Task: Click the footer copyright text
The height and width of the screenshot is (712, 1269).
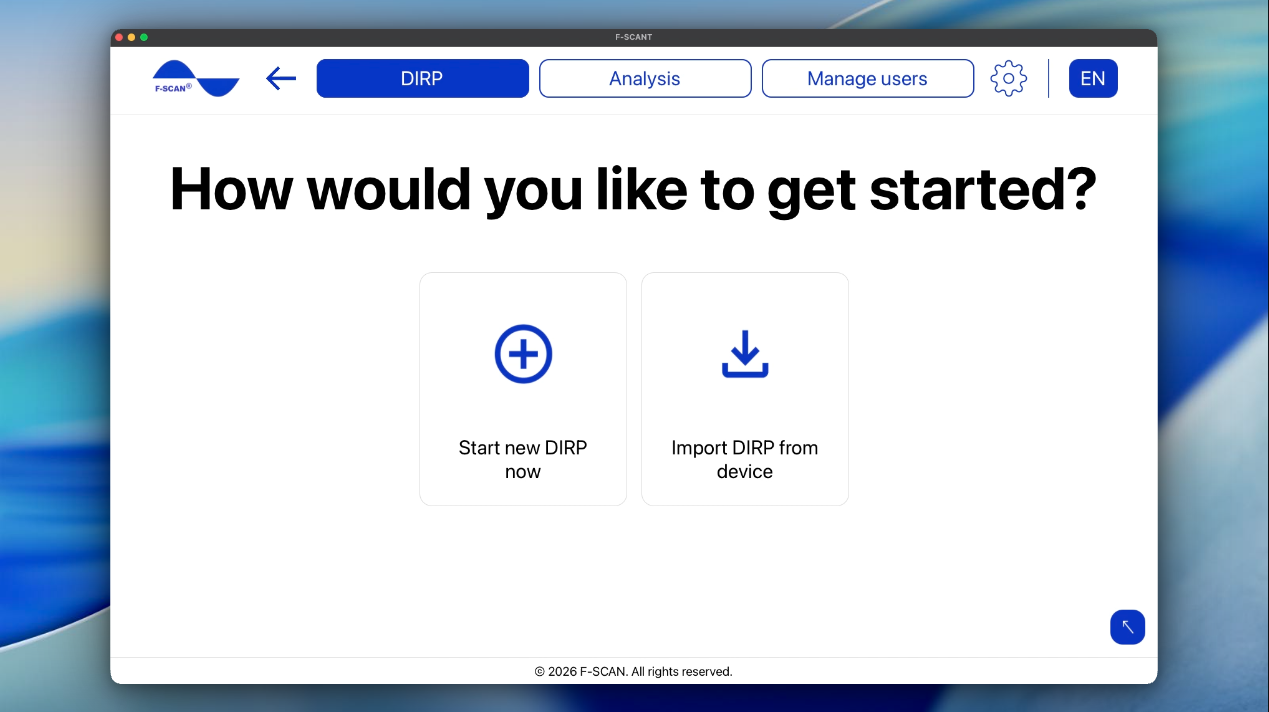Action: pyautogui.click(x=634, y=671)
